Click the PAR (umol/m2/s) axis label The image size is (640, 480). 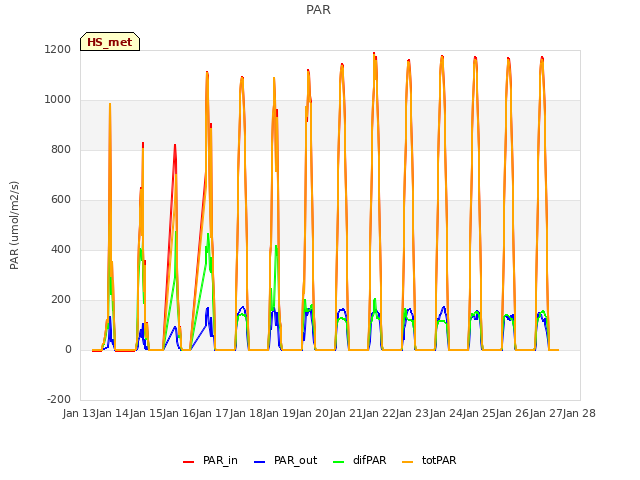click(14, 225)
